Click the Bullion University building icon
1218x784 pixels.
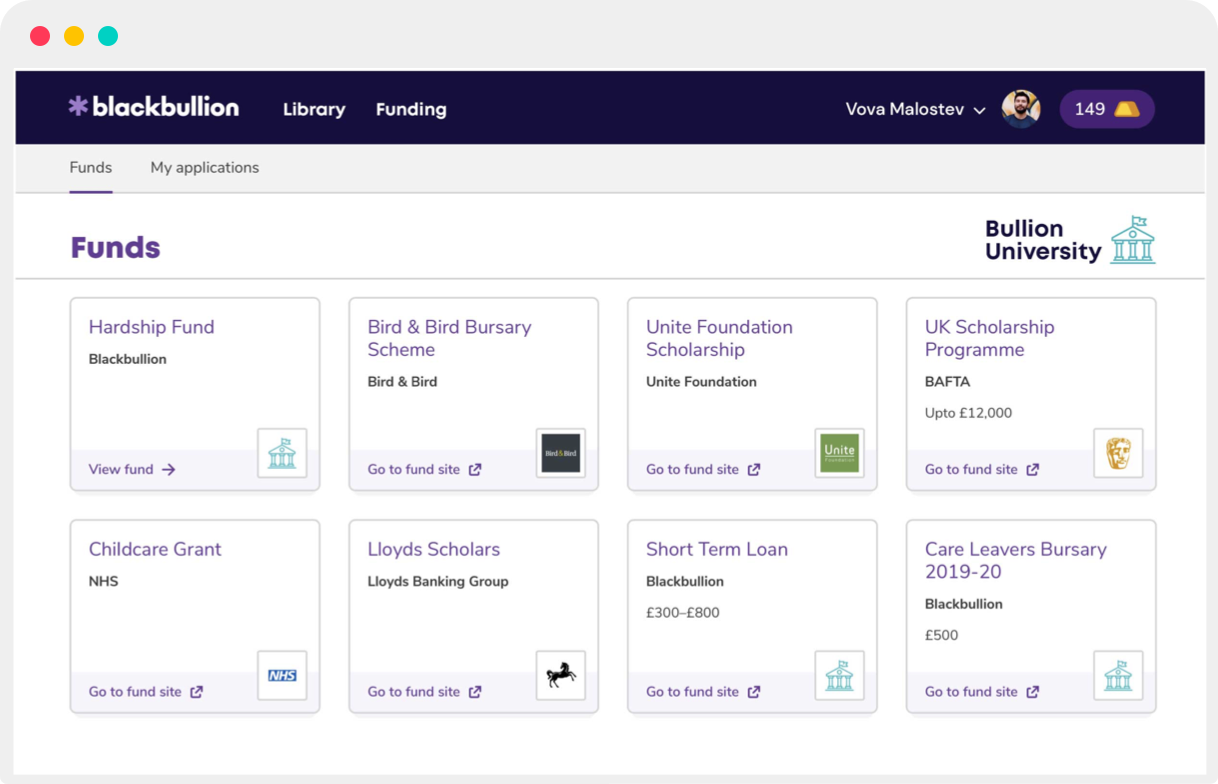click(x=1133, y=239)
